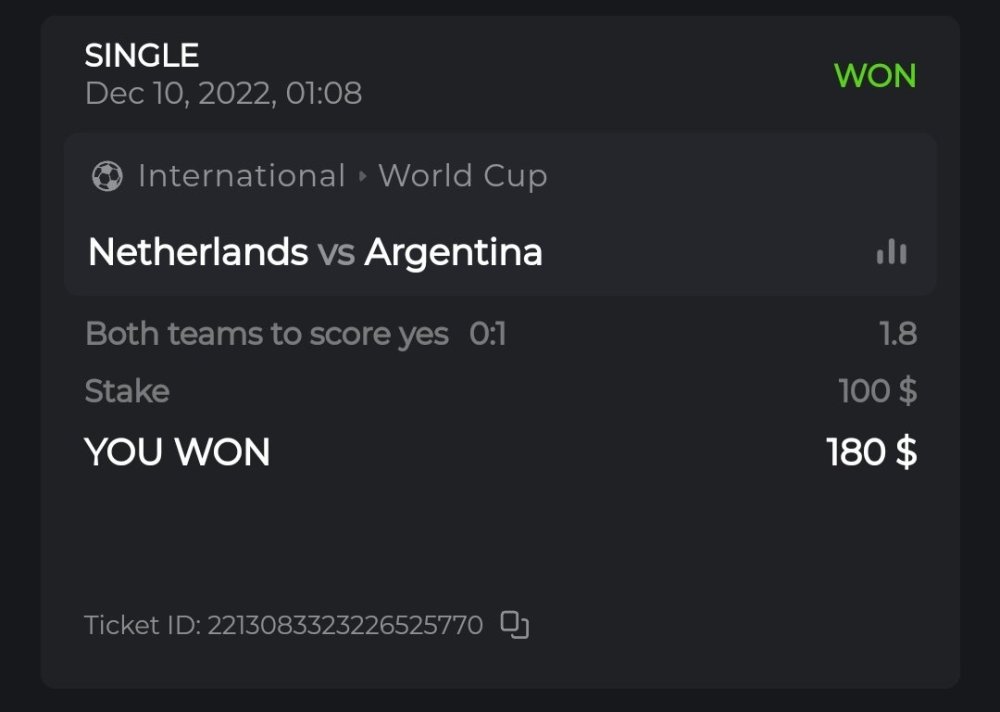Select the Netherlands team name
The width and height of the screenshot is (1000, 712).
tap(198, 252)
